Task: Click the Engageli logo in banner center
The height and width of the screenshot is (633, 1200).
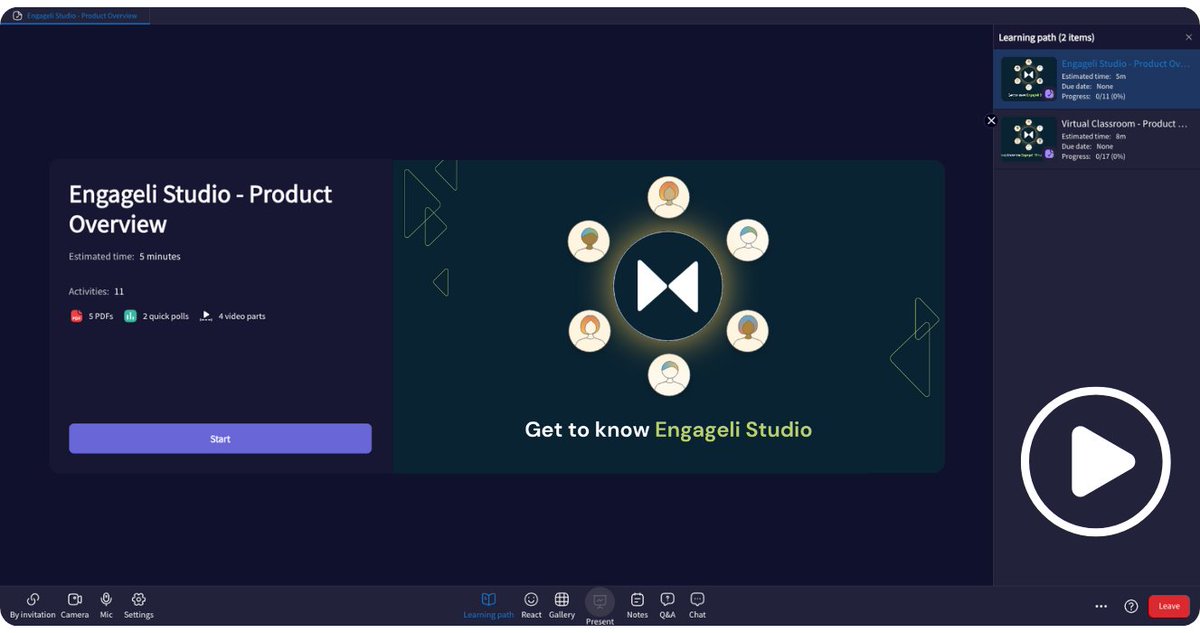Action: pyautogui.click(x=668, y=286)
